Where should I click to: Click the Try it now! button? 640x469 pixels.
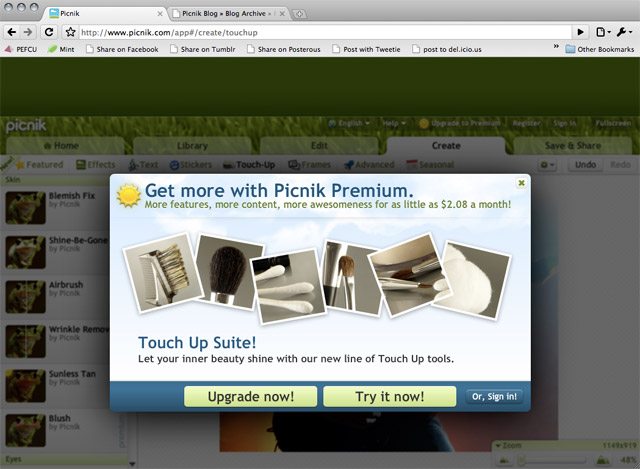coord(389,396)
